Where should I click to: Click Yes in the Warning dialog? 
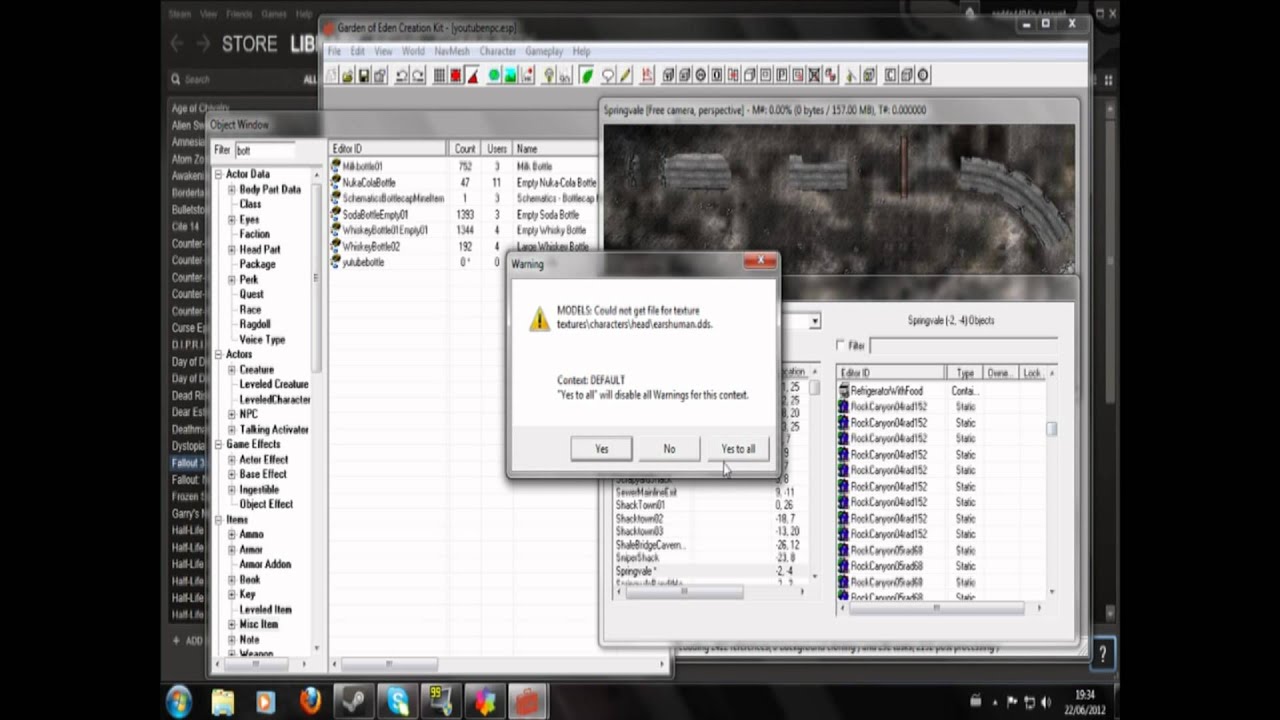tap(602, 449)
